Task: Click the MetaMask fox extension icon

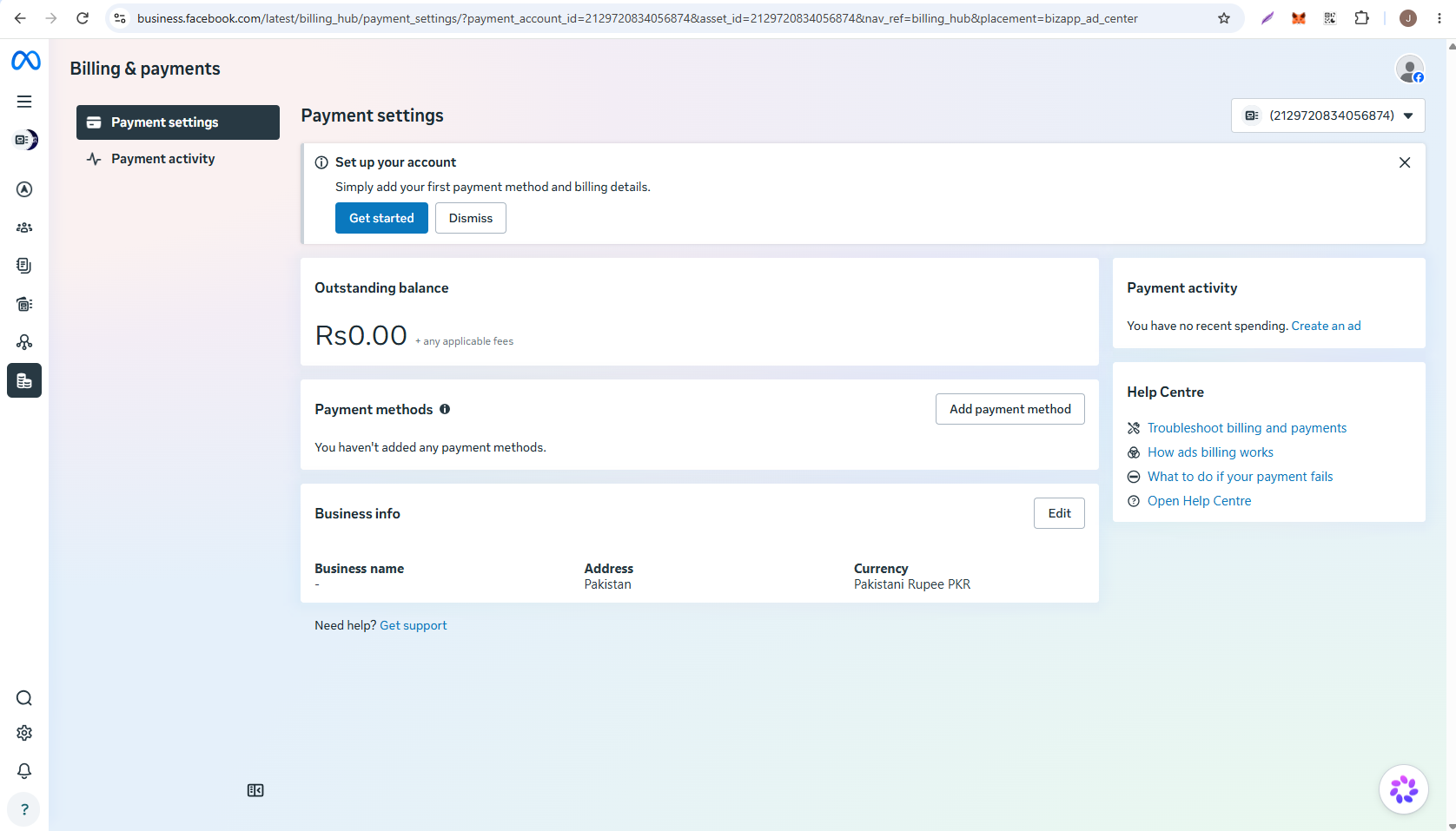Action: click(x=1299, y=18)
